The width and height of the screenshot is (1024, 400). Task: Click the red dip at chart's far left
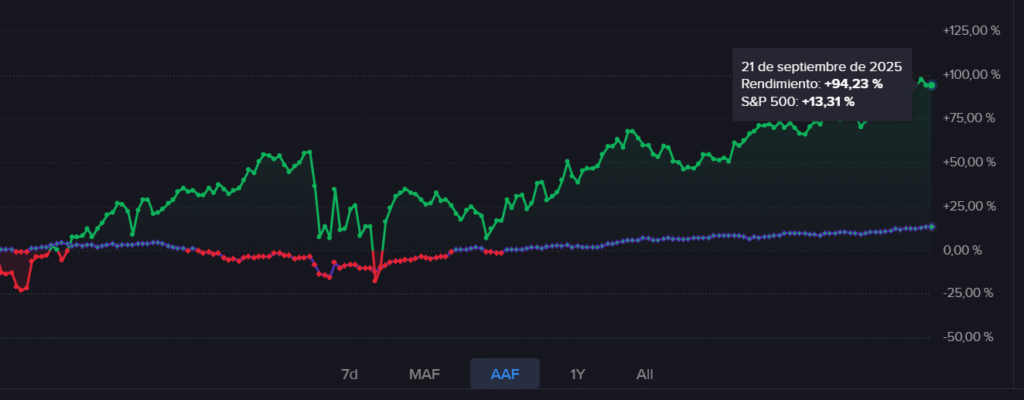coord(22,290)
